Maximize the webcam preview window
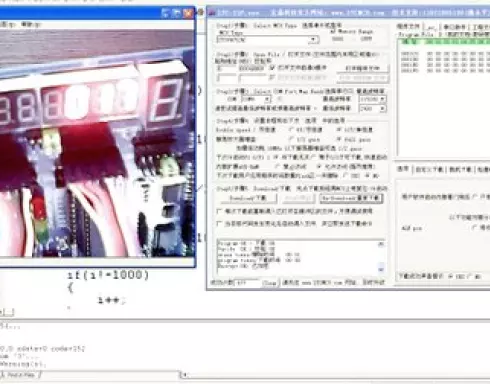The width and height of the screenshot is (490, 384). (177, 13)
